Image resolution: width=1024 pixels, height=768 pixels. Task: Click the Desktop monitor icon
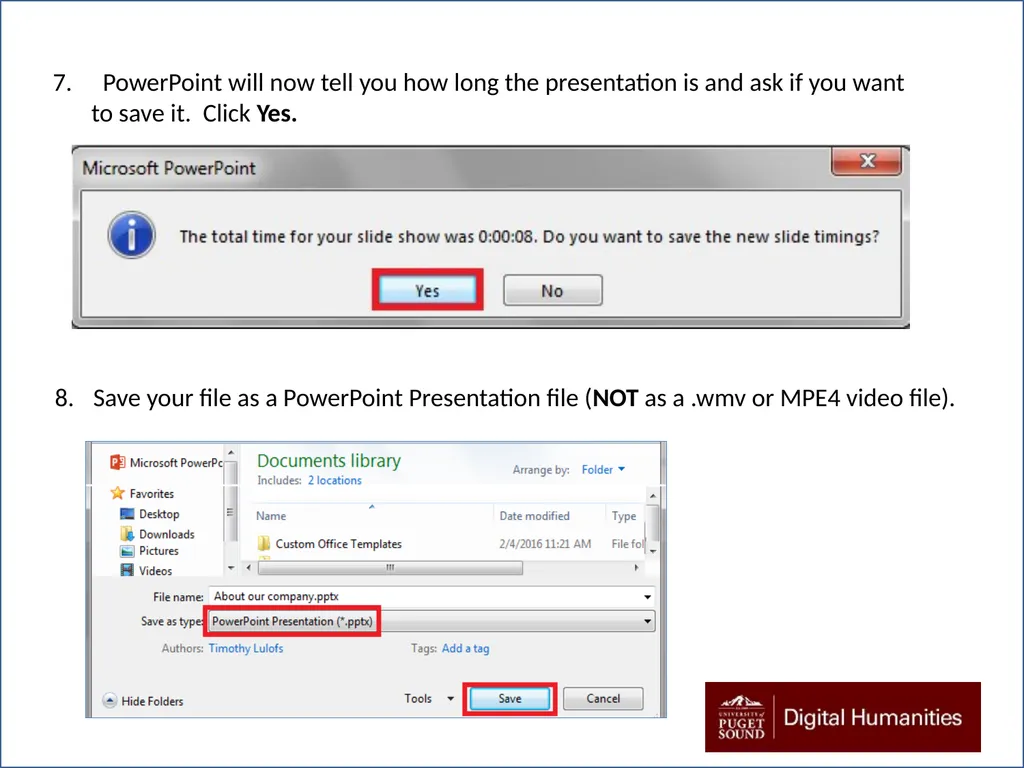(x=127, y=514)
